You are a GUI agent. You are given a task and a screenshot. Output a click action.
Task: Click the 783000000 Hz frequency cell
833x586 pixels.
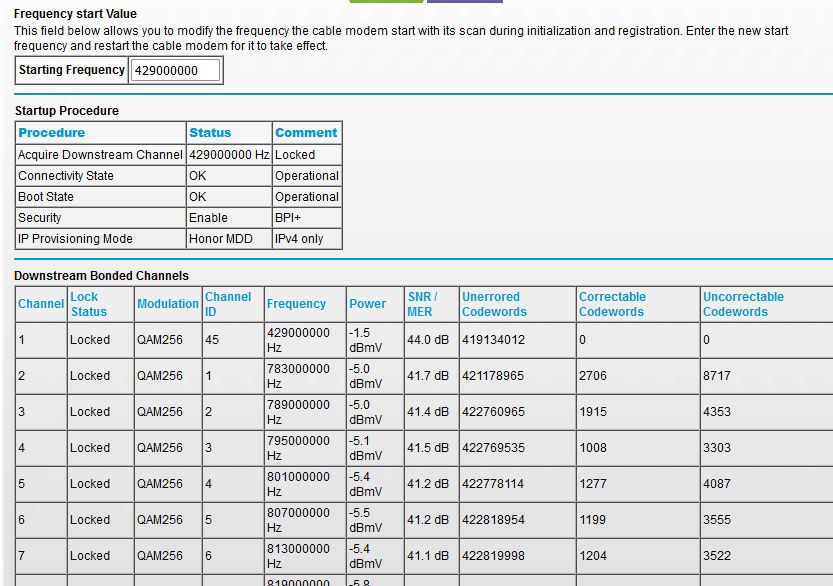point(305,376)
